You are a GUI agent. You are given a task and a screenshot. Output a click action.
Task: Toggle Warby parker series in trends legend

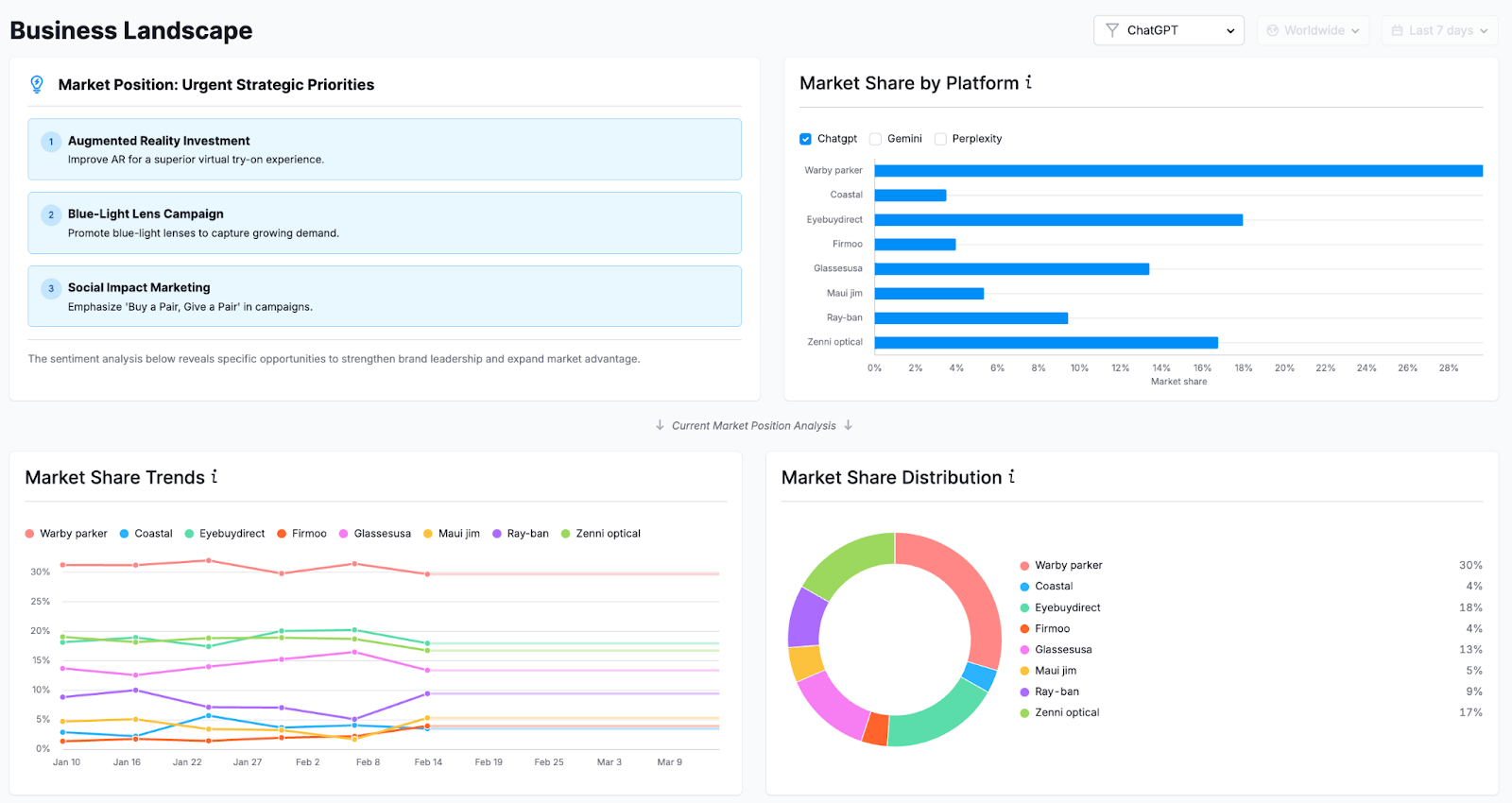coord(66,534)
